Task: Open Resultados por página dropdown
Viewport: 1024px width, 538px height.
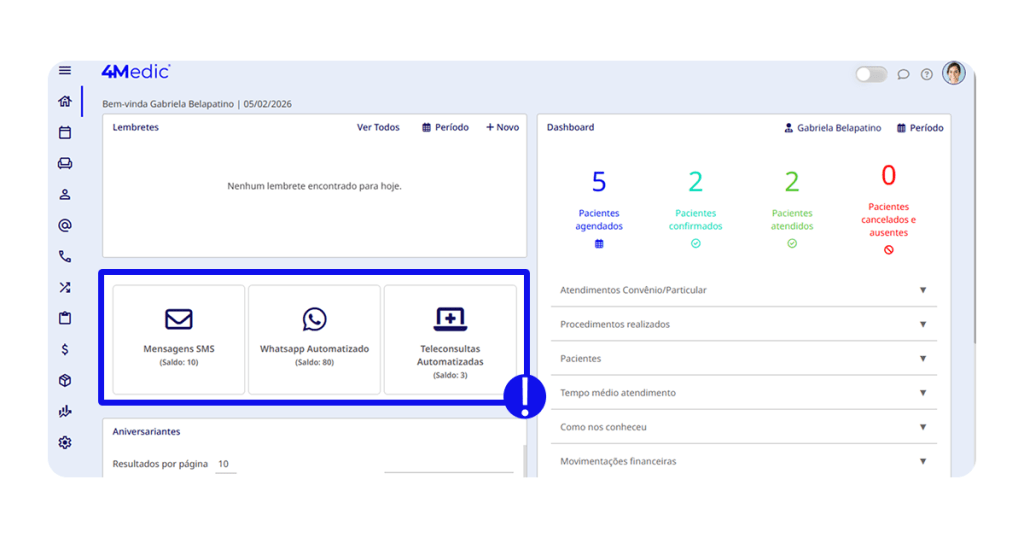Action: click(x=225, y=464)
